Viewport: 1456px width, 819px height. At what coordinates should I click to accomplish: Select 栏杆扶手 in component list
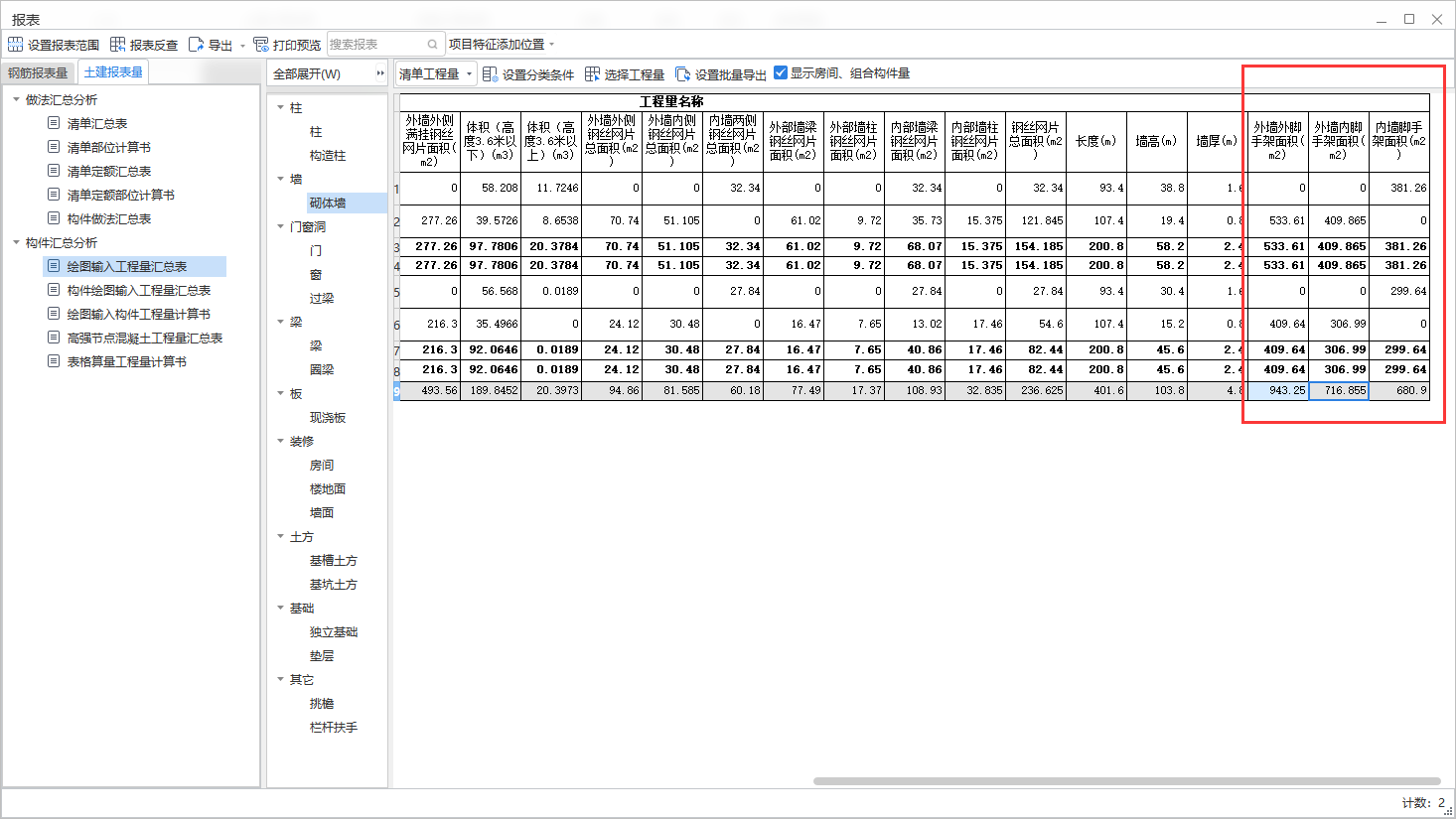pyautogui.click(x=334, y=727)
